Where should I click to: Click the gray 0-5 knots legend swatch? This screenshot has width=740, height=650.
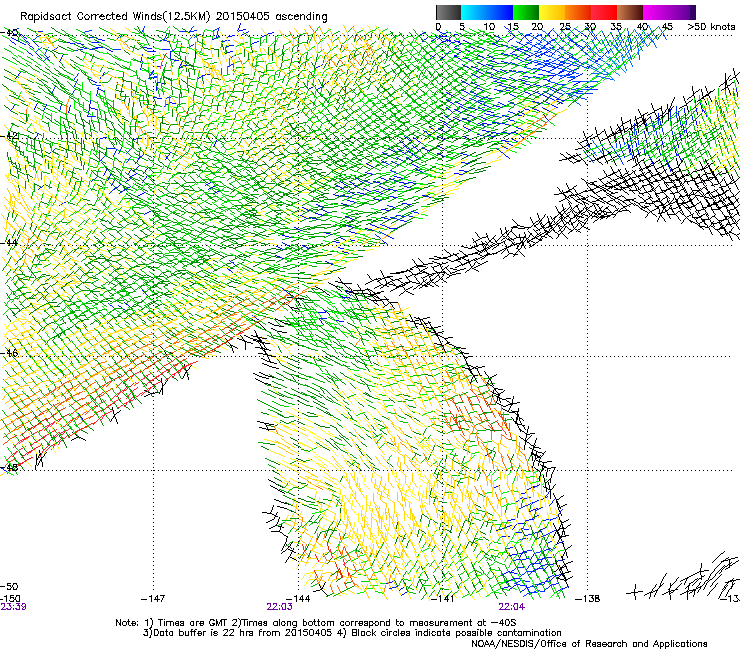point(448,12)
